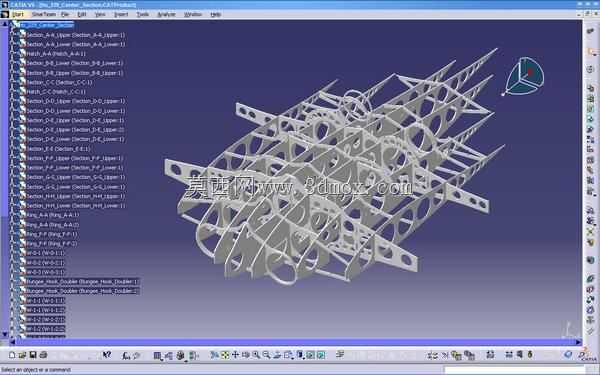The width and height of the screenshot is (600, 375).
Task: Select the Pan view tool
Action: point(235,355)
